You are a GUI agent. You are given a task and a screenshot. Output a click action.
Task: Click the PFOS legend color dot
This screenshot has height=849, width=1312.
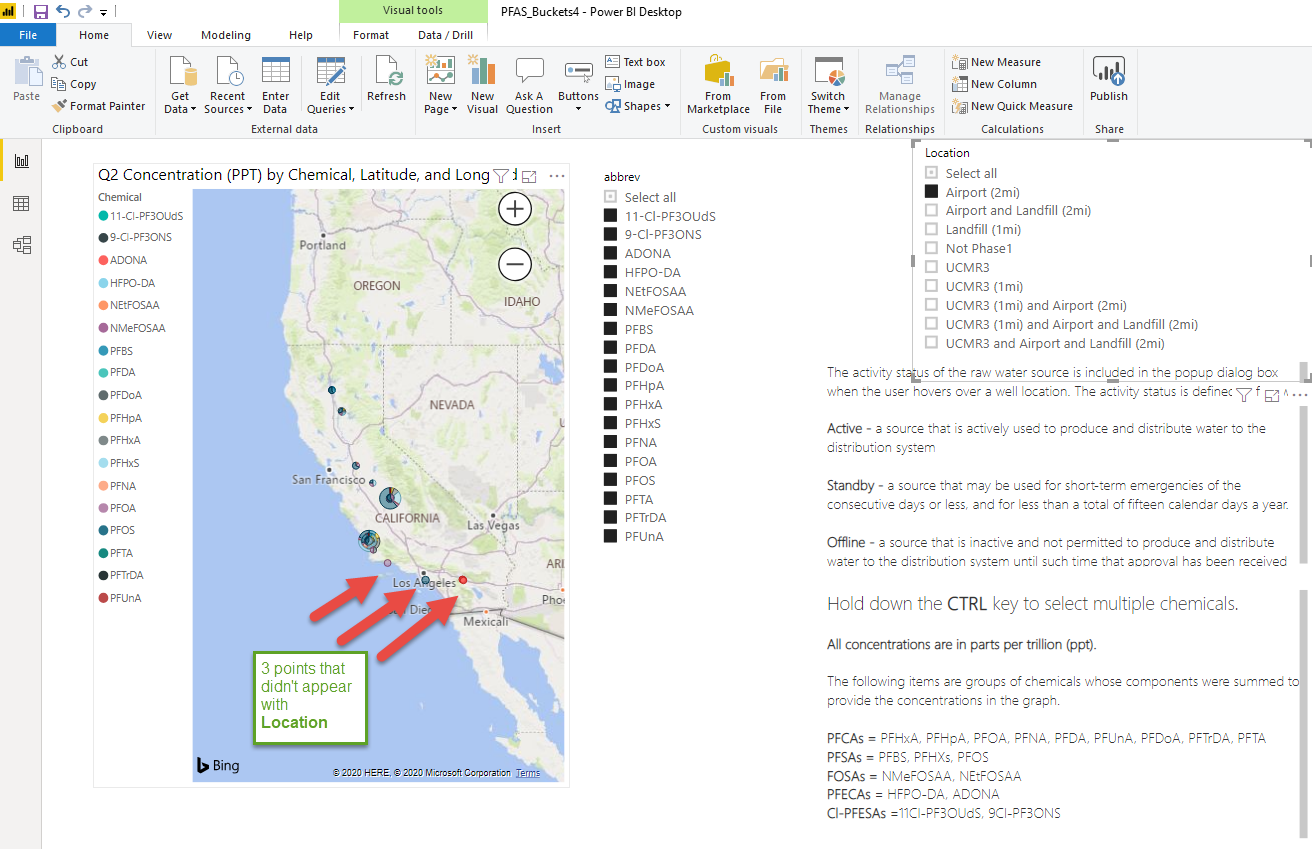tap(103, 530)
